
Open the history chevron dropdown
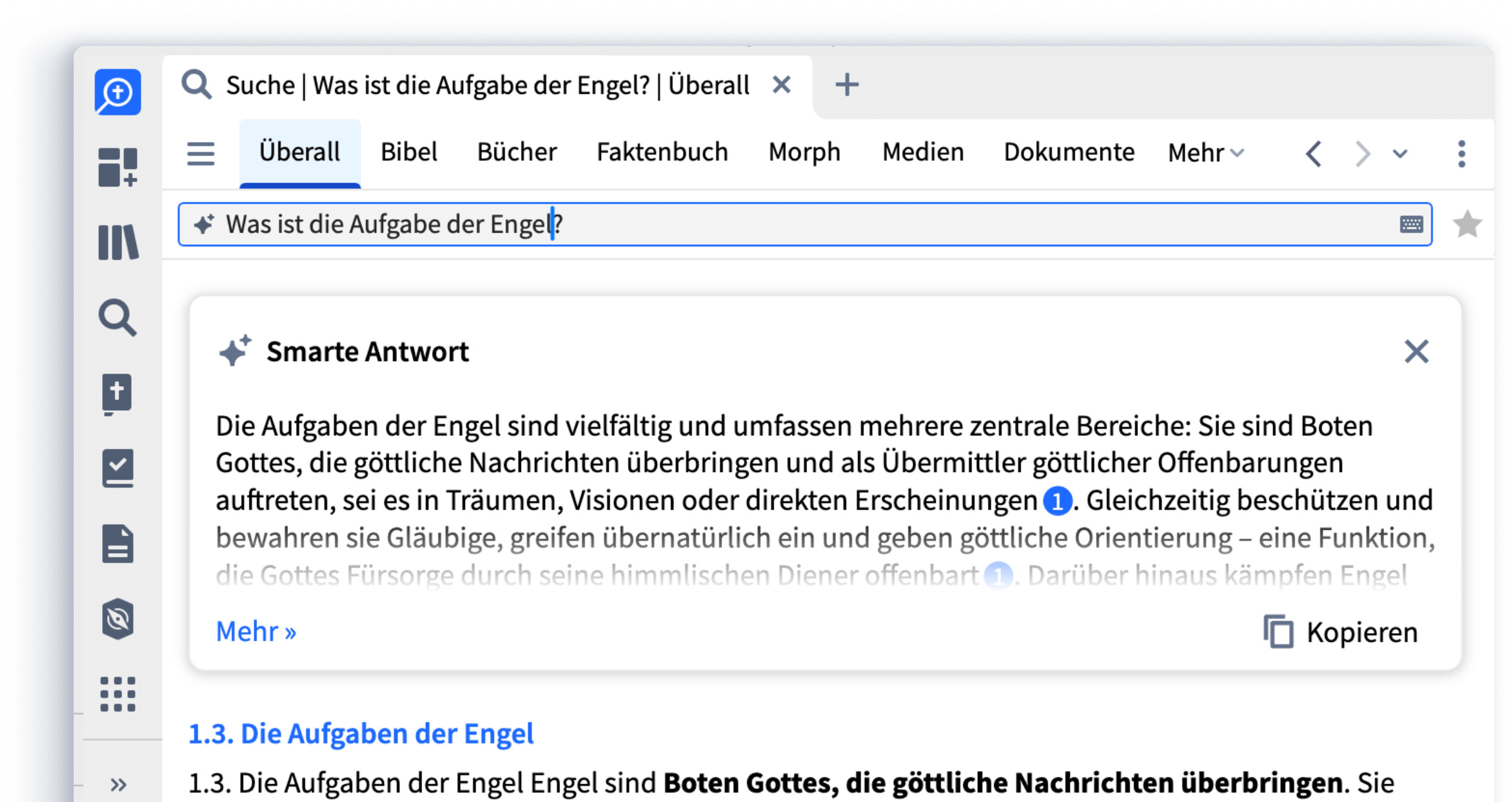(x=1400, y=154)
